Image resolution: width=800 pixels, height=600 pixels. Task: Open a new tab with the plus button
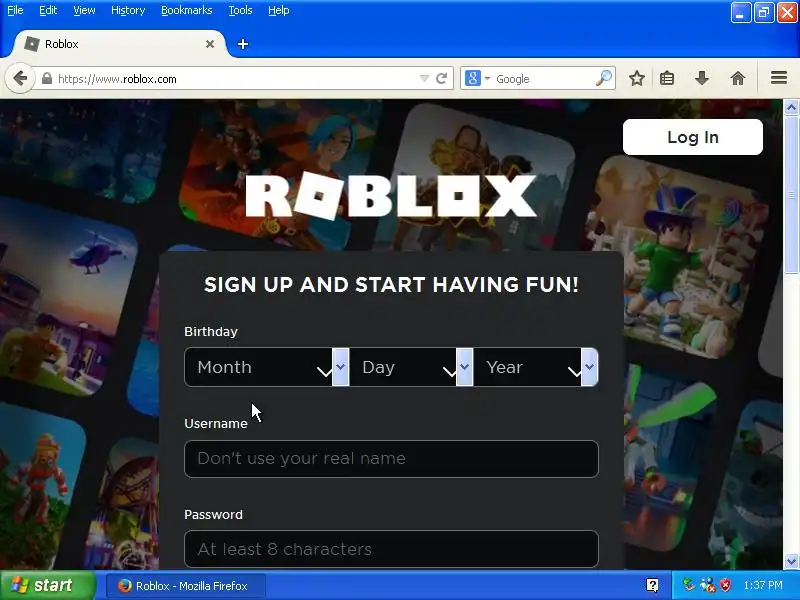coord(243,44)
